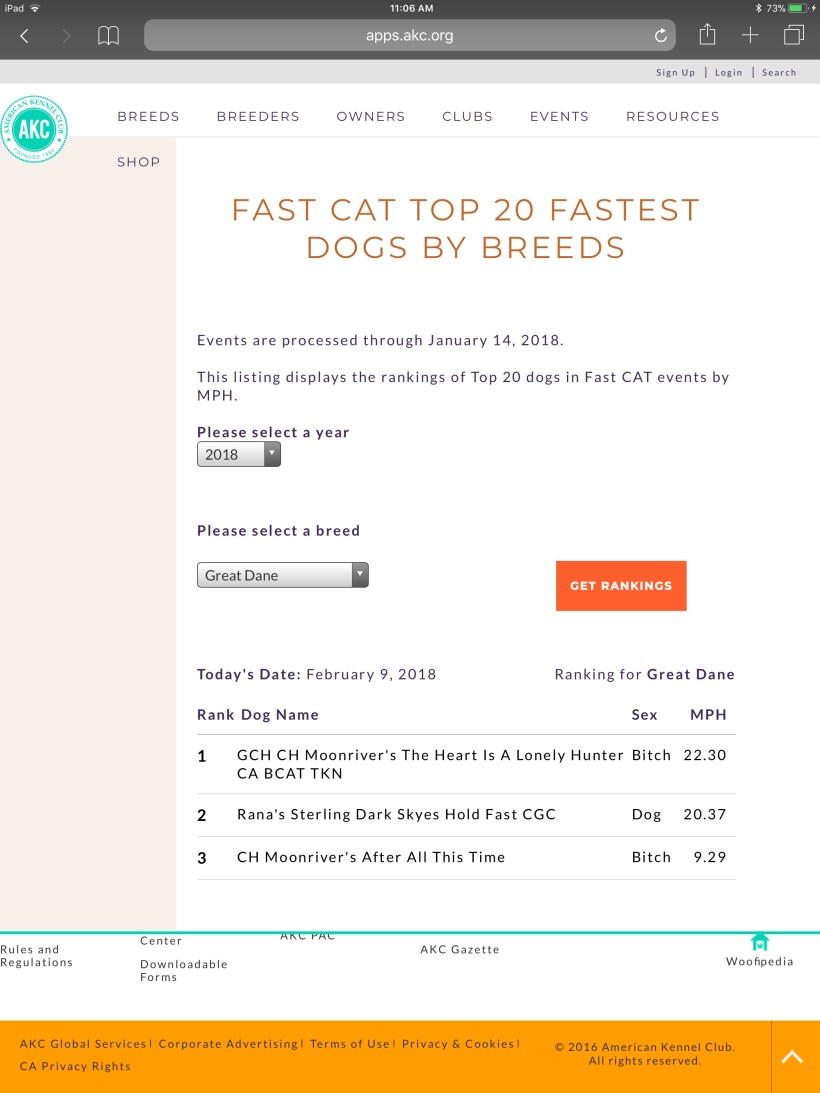
Task: Tap the apps.akc.org address field
Action: tap(409, 36)
